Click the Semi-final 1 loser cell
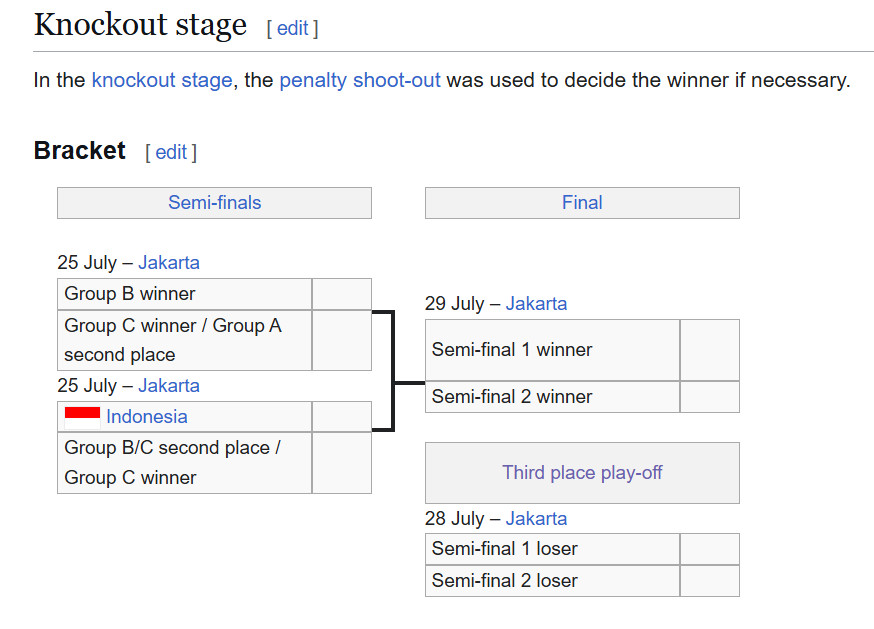The image size is (874, 629). point(552,549)
